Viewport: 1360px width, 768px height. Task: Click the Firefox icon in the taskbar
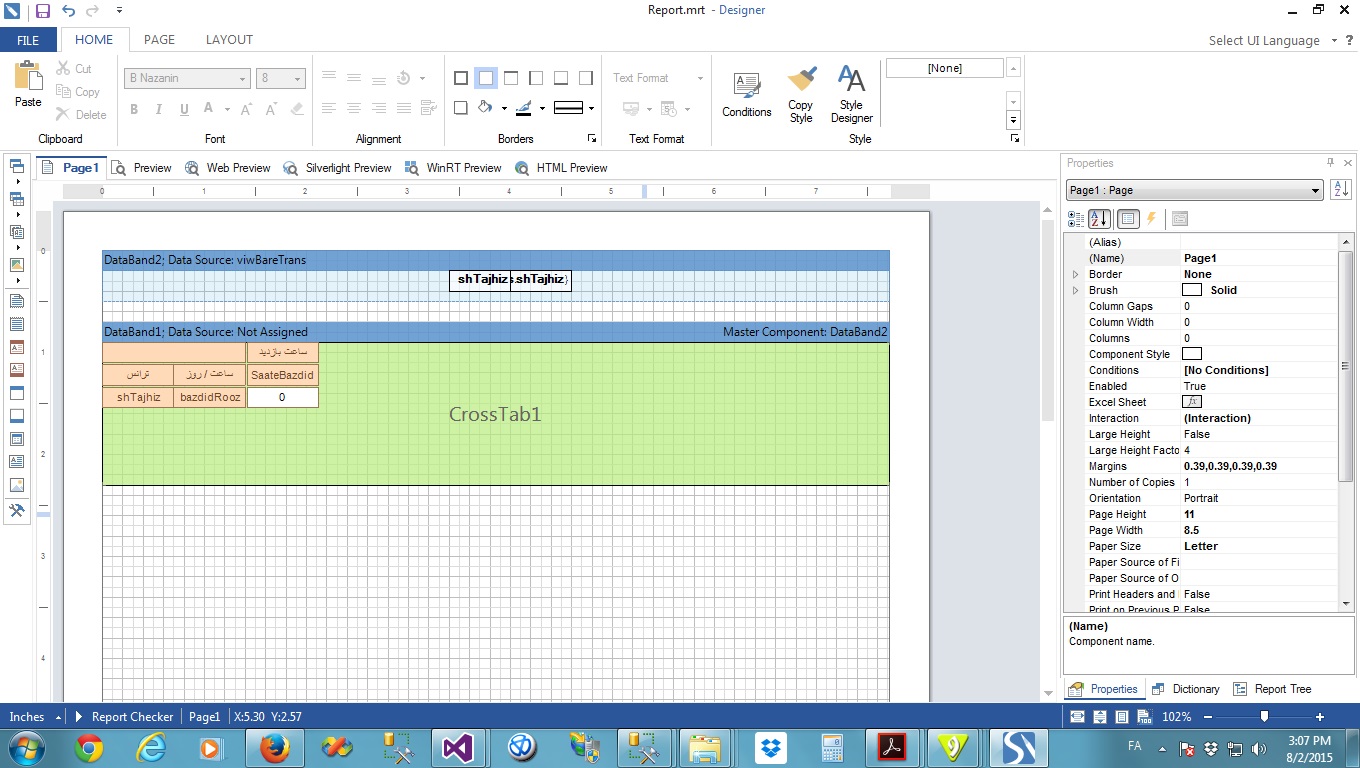click(x=273, y=747)
